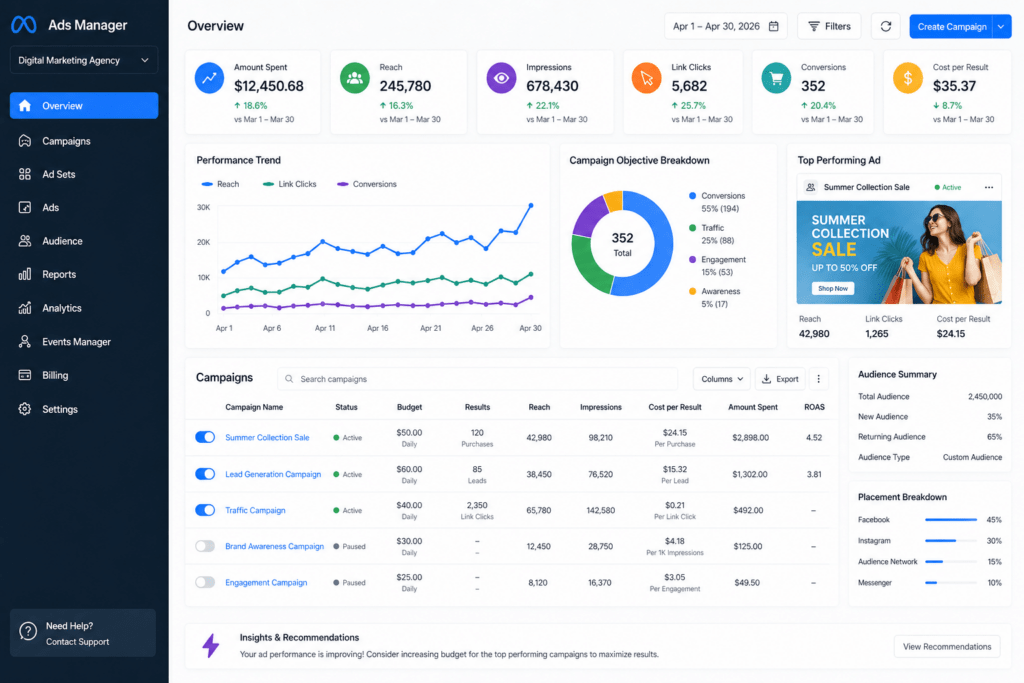Click the Conversions shopping cart icon
This screenshot has height=683, width=1024.
(x=776, y=78)
